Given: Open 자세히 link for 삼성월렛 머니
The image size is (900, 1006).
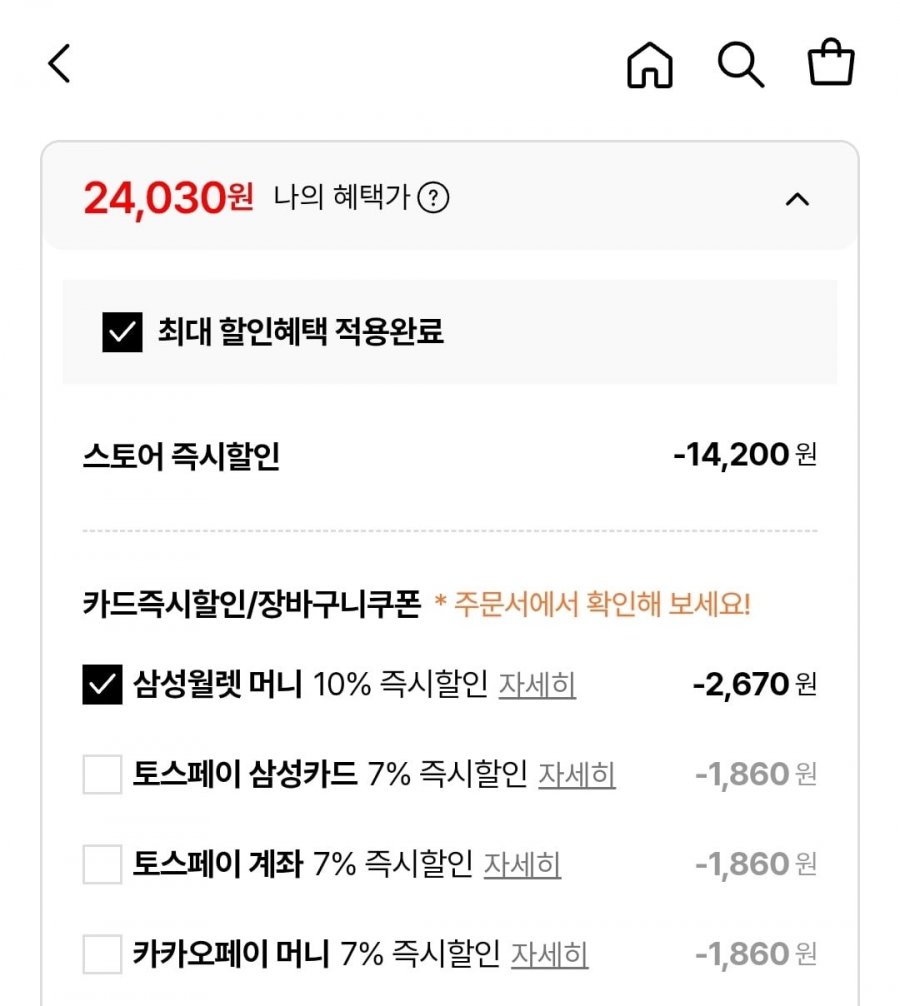Looking at the screenshot, I should tap(537, 685).
